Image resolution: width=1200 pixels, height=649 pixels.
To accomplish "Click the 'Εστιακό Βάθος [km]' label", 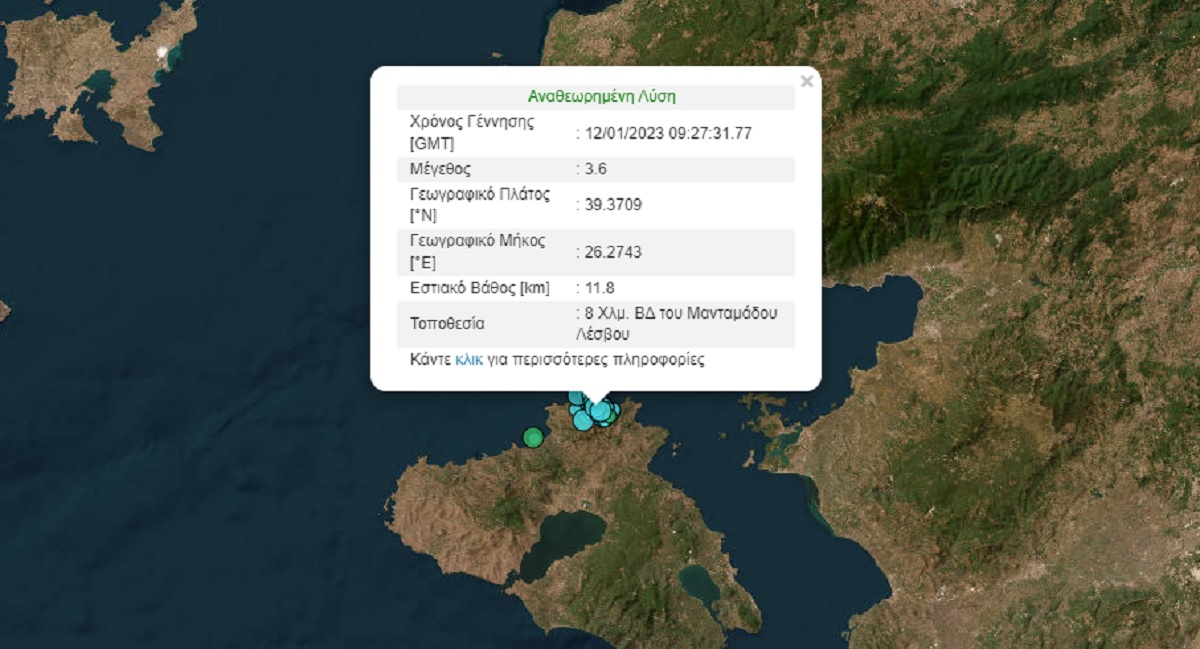I will (x=480, y=289).
